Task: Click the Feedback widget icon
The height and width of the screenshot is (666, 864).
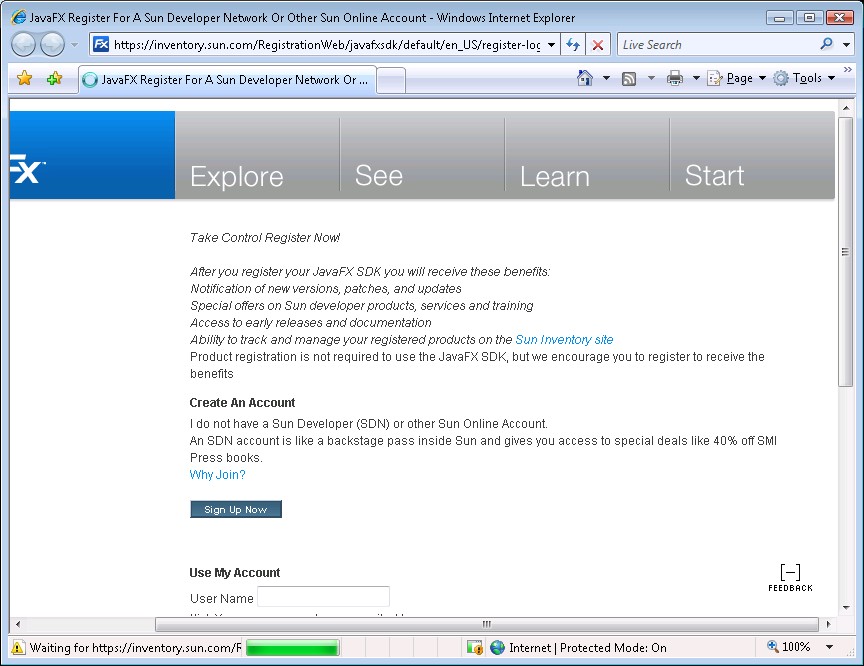Action: (x=790, y=578)
